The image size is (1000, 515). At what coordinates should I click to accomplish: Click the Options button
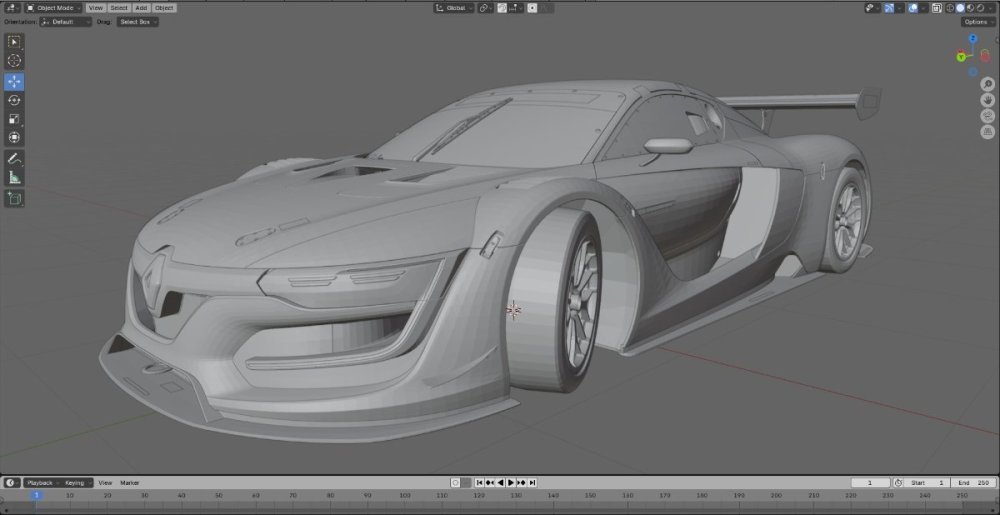point(977,21)
